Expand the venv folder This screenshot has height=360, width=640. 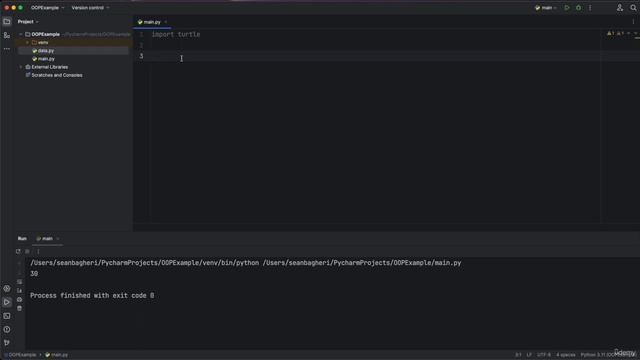[x=27, y=42]
